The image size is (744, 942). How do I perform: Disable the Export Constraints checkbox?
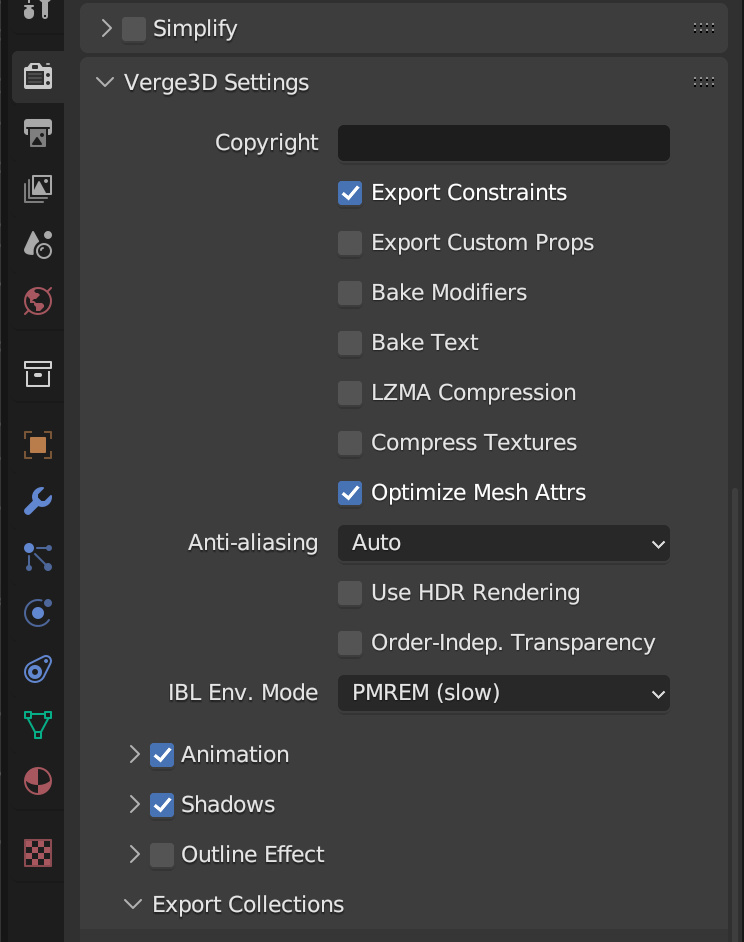click(x=350, y=193)
